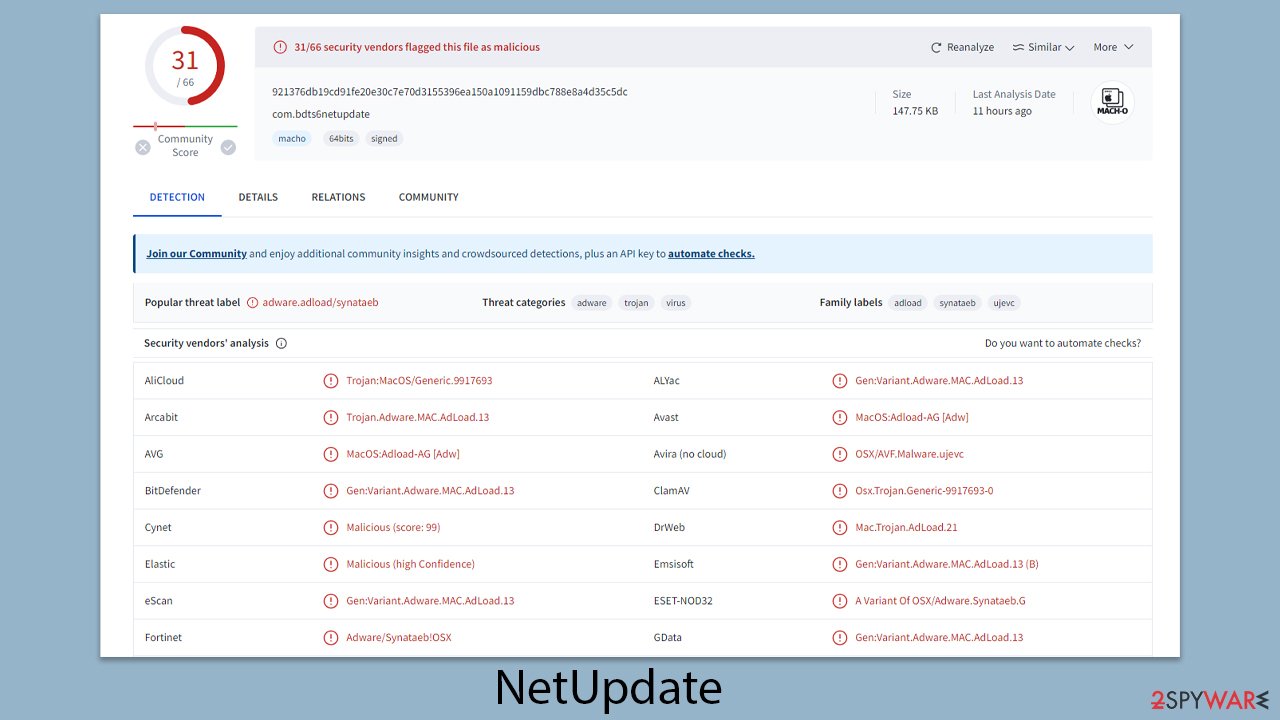
Task: Click the Reanalyze refresh icon
Action: [x=935, y=46]
